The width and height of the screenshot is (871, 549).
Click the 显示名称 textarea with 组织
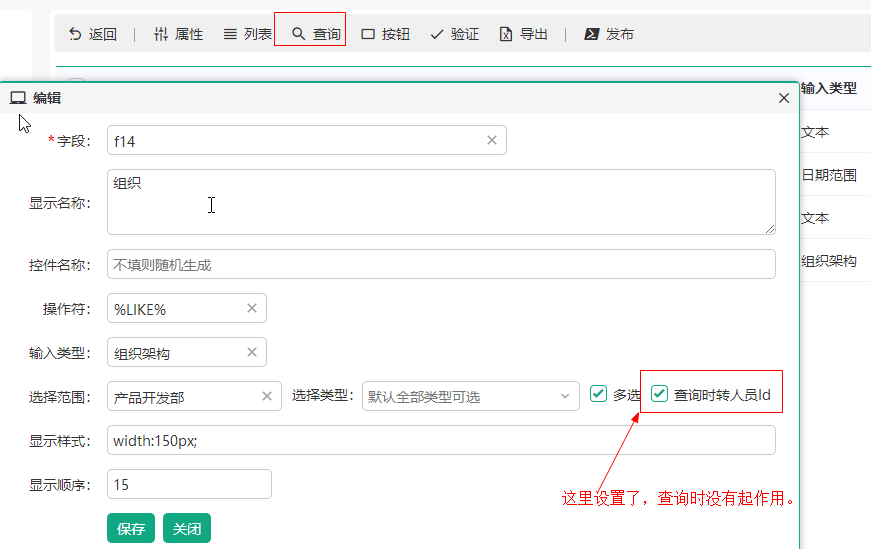click(x=441, y=202)
